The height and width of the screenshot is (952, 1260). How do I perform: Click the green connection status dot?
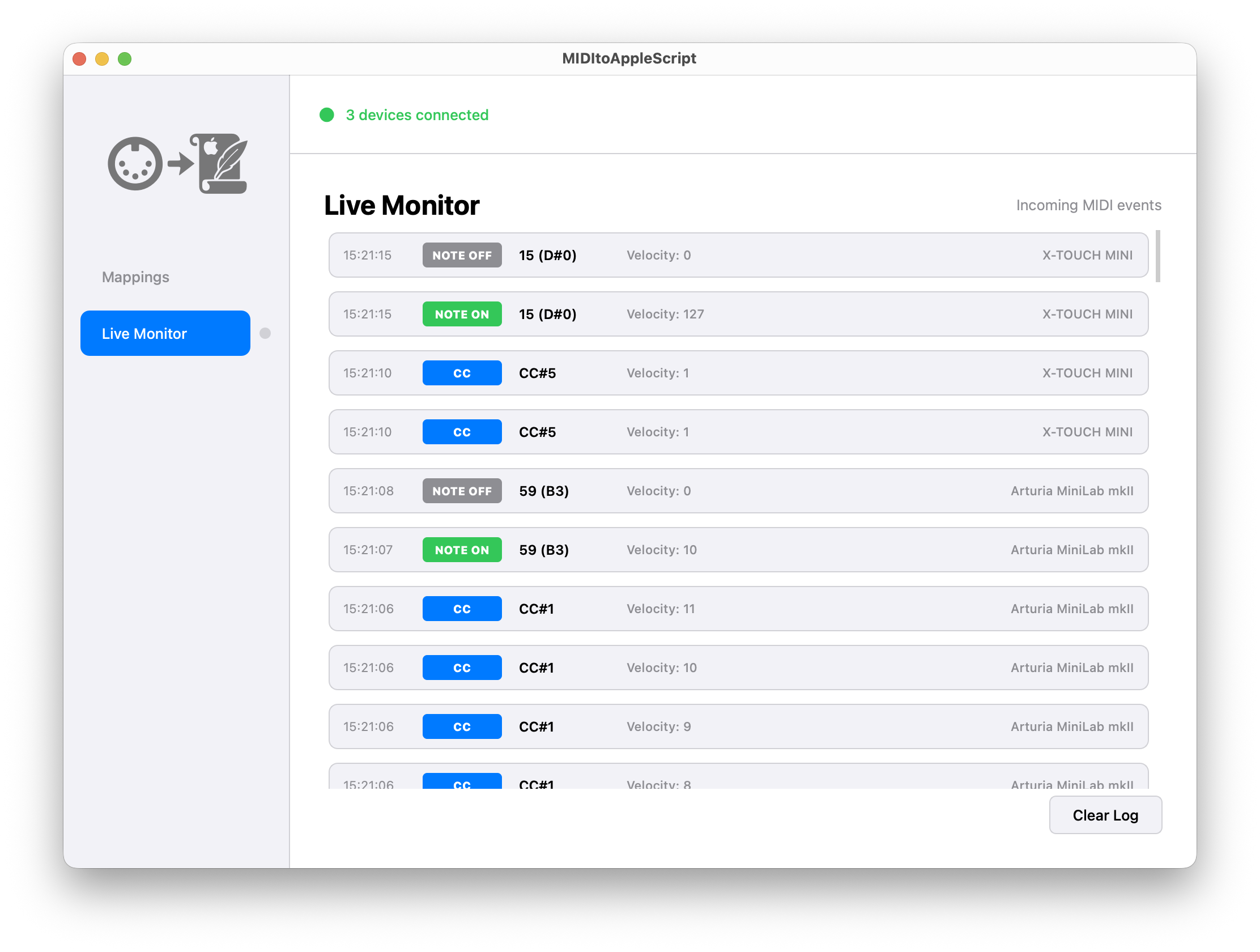coord(327,115)
